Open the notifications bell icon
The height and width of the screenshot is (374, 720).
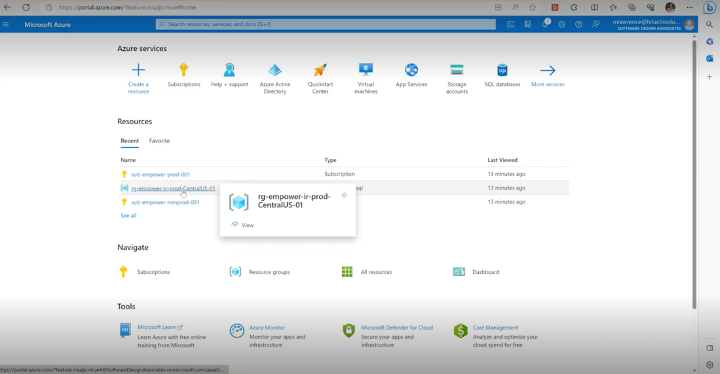coord(545,24)
